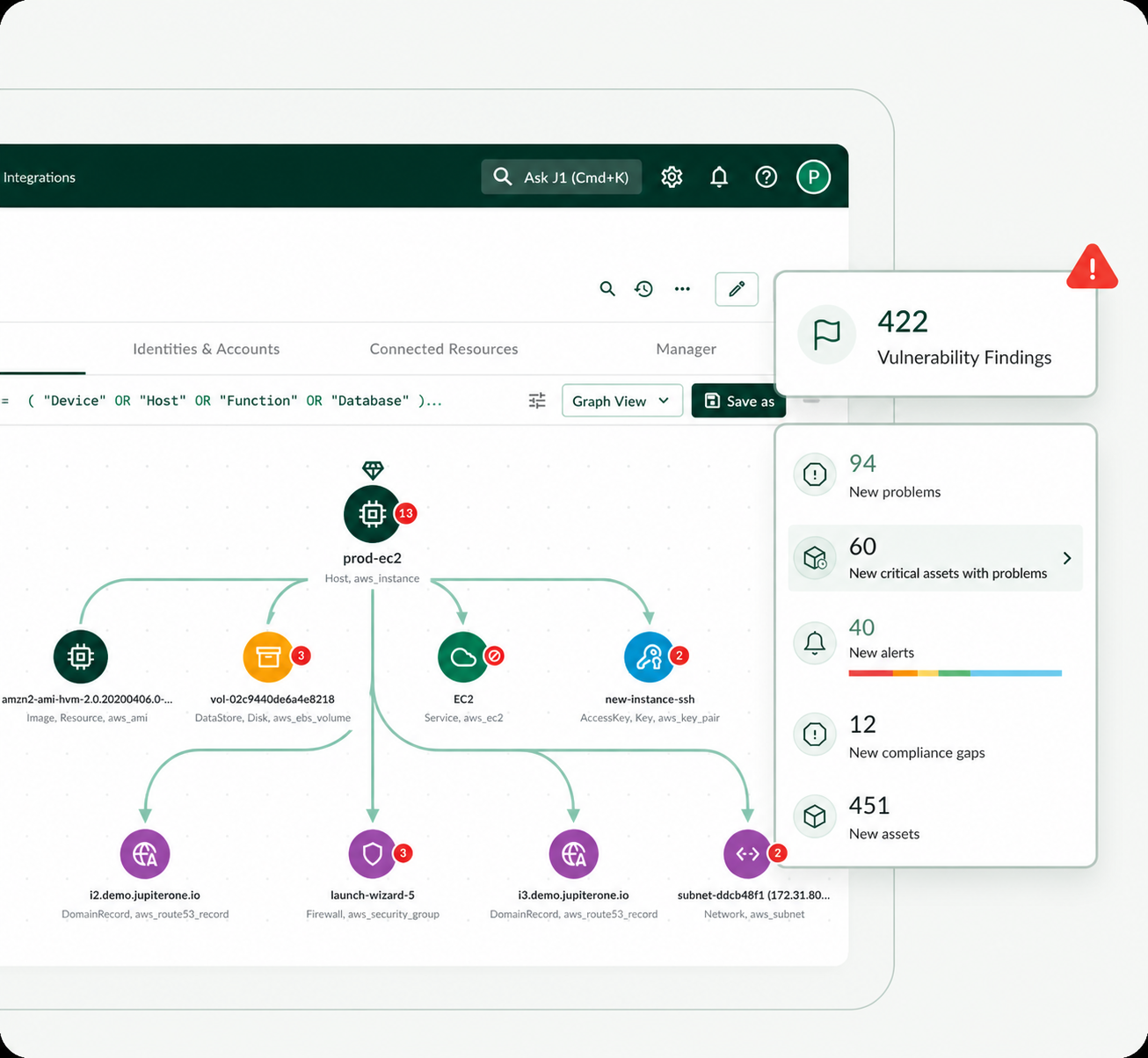
Task: Click the diamond icon above prod-ec2
Action: pos(373,470)
